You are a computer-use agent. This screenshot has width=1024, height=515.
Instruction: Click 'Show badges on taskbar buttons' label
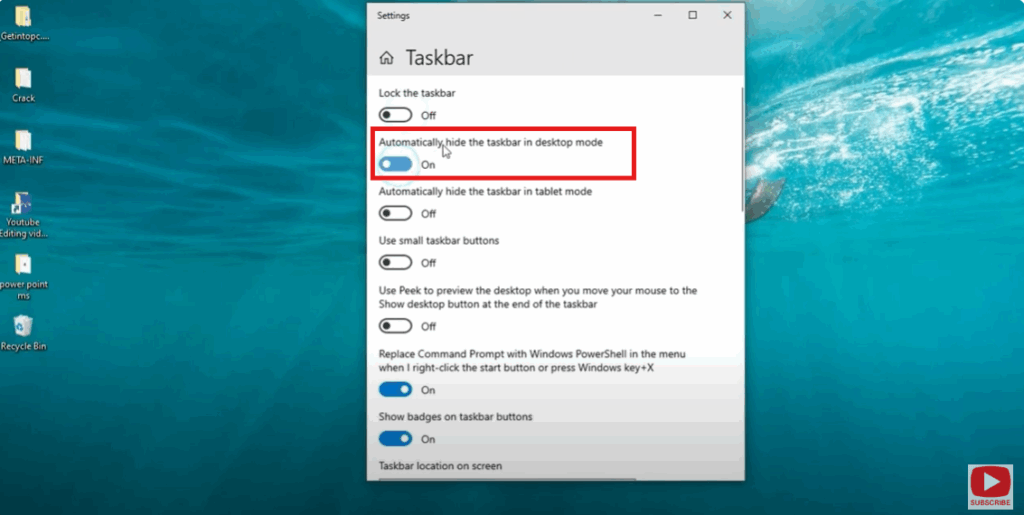coord(456,416)
